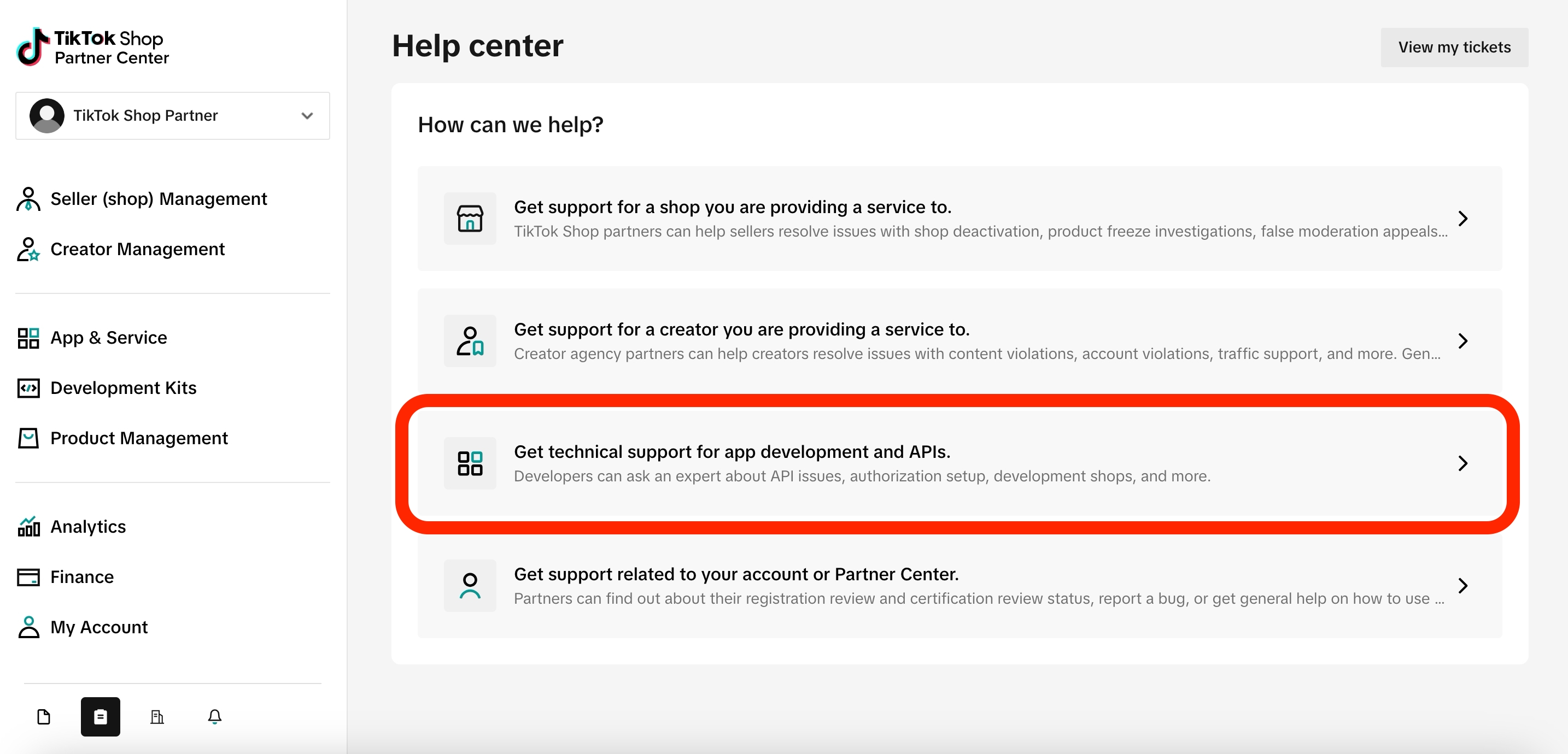1568x754 pixels.
Task: Click 'How can we help?' heading
Action: point(511,125)
